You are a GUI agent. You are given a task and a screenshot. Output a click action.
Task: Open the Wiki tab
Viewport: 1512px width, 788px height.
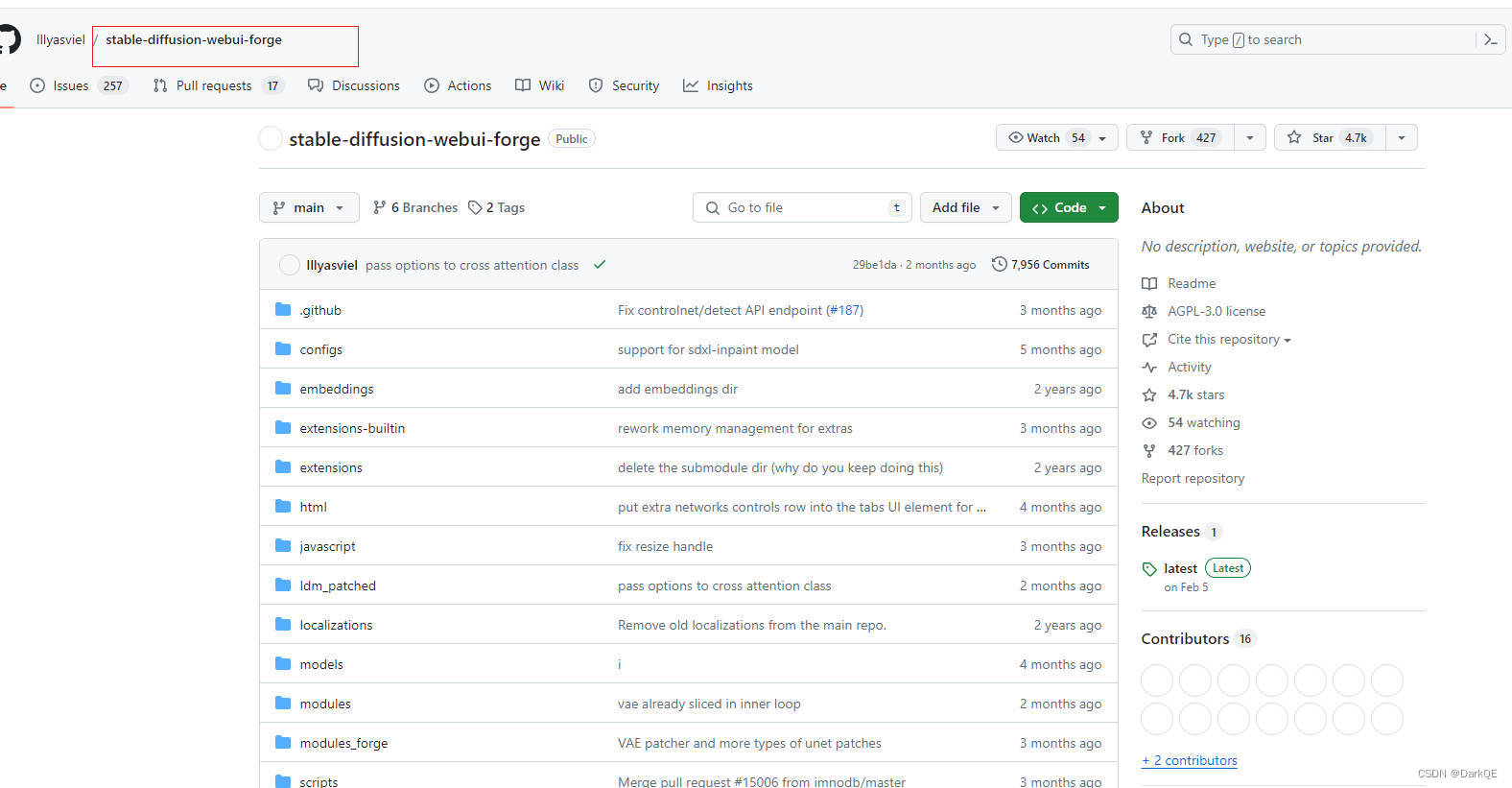pyautogui.click(x=540, y=85)
